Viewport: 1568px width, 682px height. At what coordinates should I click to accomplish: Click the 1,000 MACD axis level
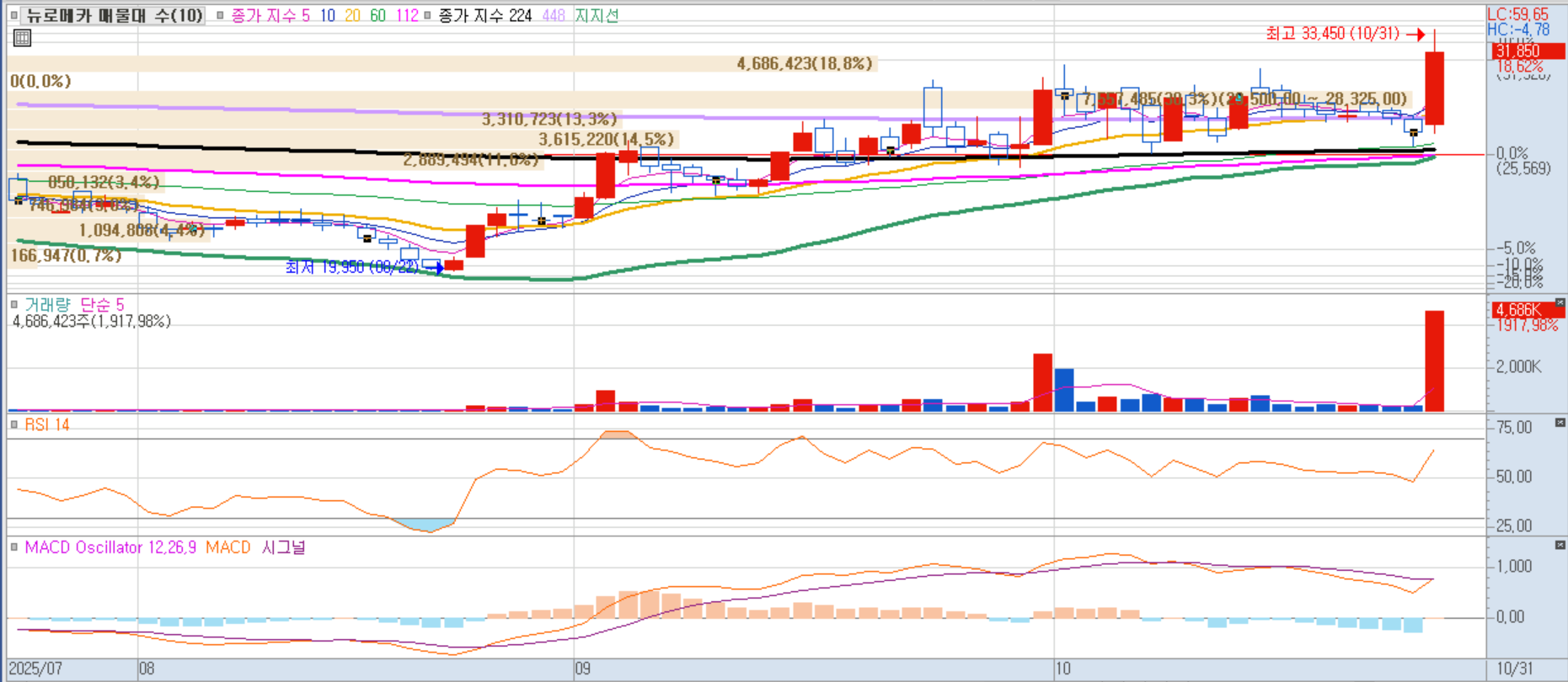[1514, 567]
